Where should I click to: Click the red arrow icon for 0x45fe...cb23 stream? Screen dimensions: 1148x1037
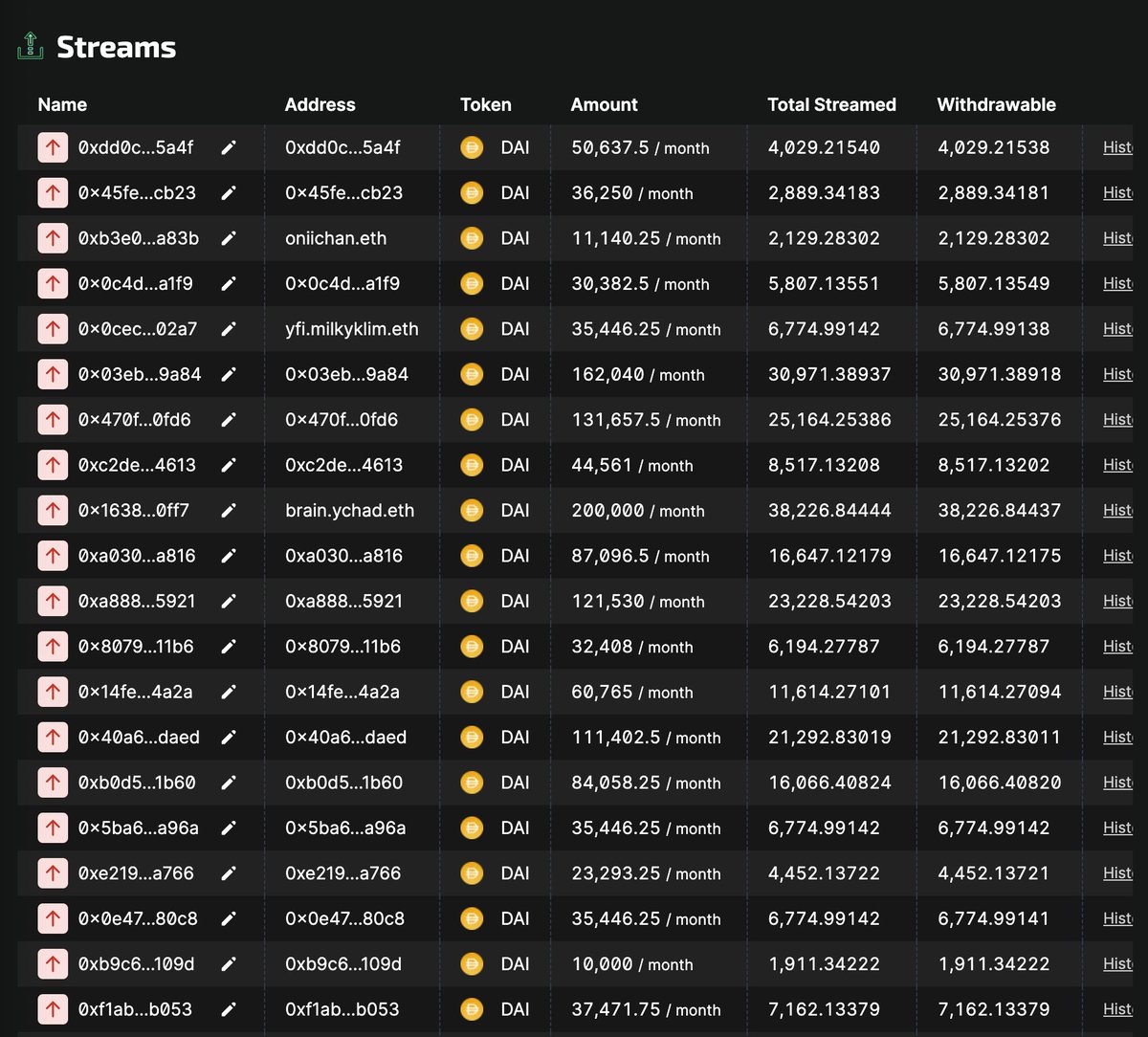(x=53, y=192)
